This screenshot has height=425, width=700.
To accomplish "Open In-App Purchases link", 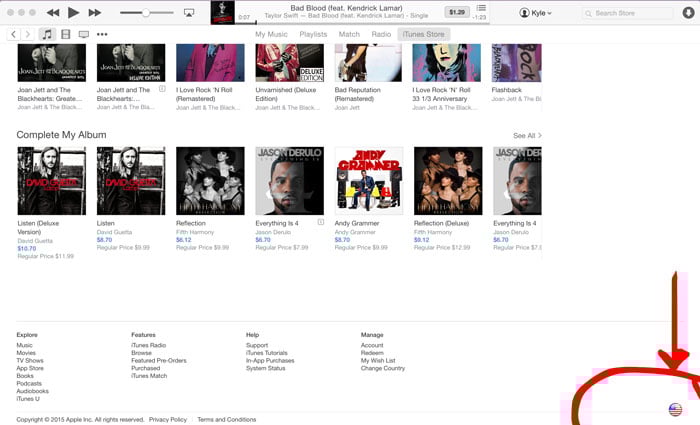I will (270, 360).
